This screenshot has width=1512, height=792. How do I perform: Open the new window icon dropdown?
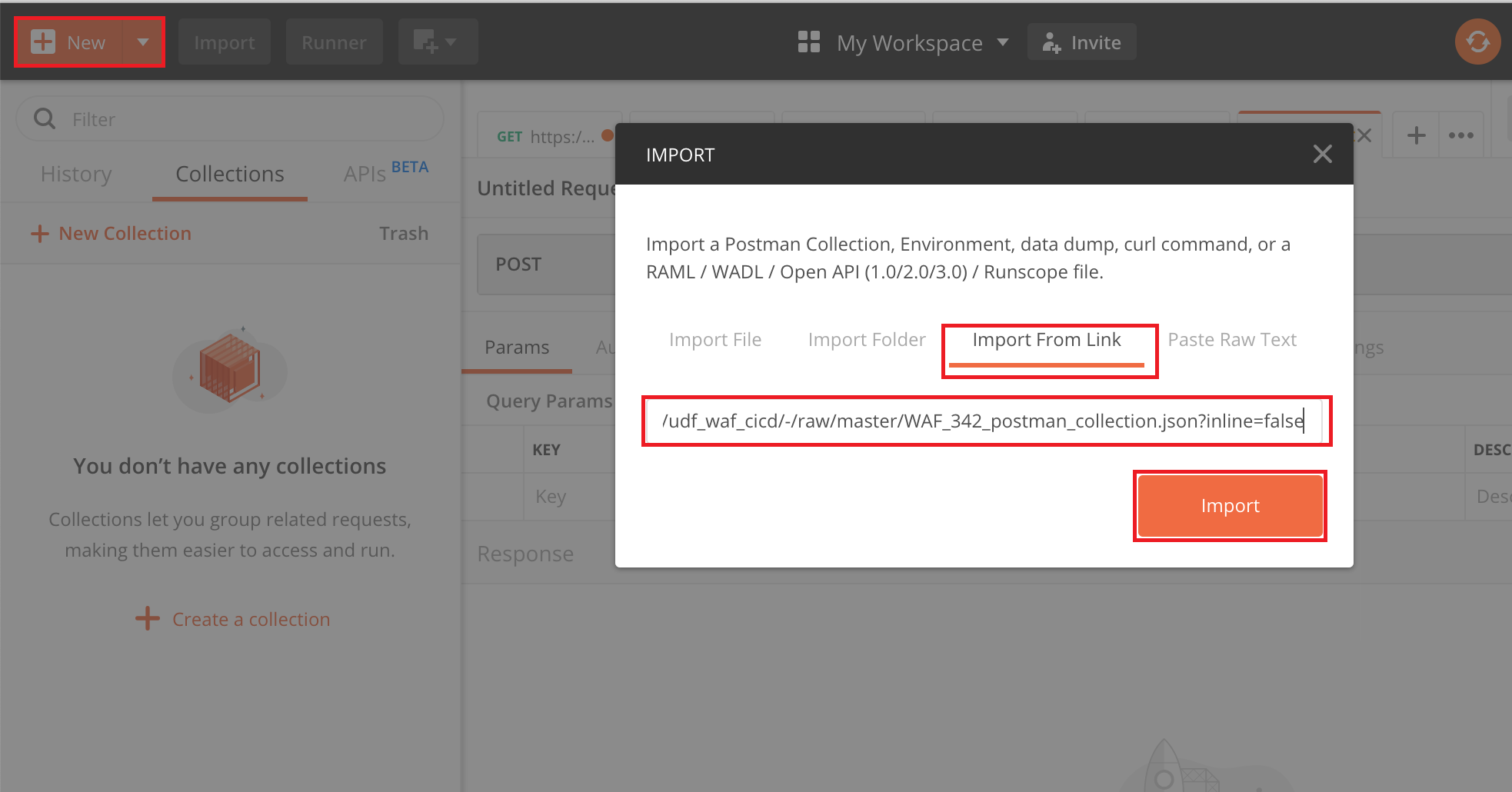[438, 42]
